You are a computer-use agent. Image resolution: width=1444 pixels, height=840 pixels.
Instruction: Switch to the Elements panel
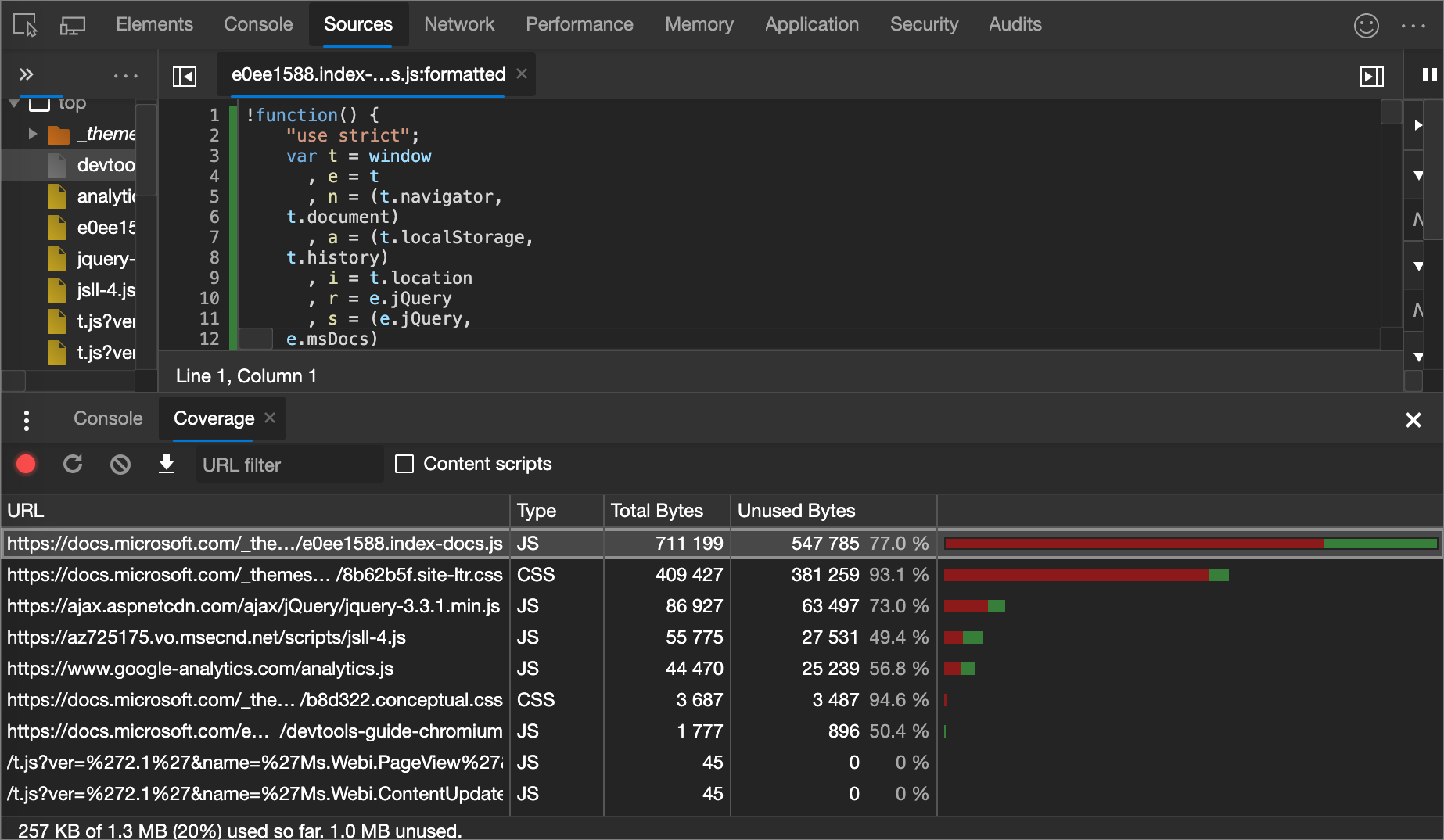(154, 24)
